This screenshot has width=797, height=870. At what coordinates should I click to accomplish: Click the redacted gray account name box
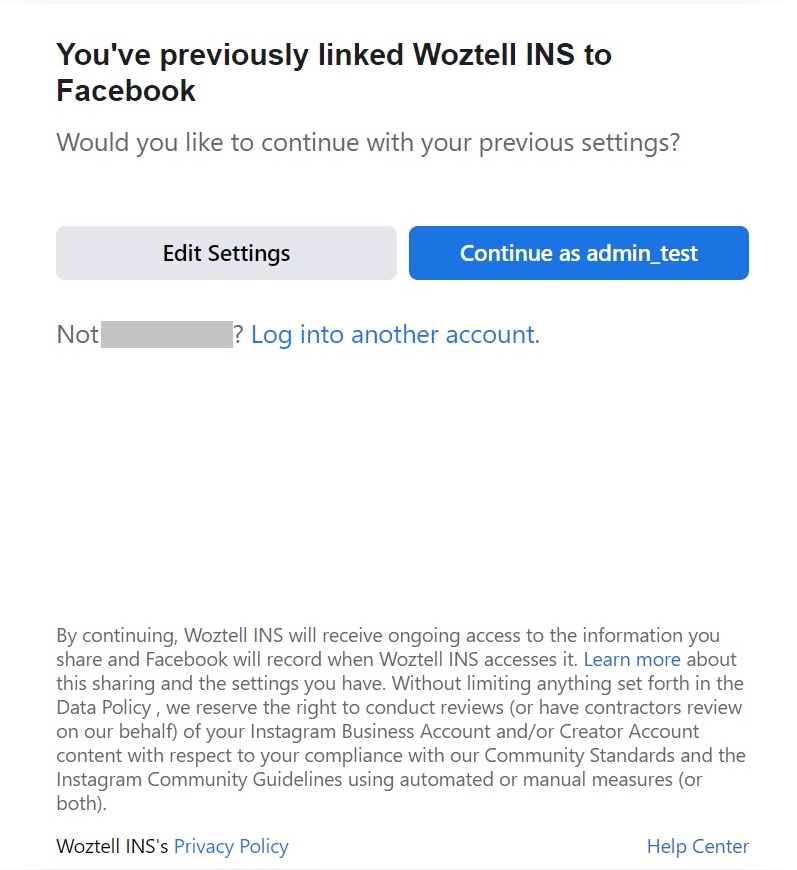pyautogui.click(x=166, y=335)
